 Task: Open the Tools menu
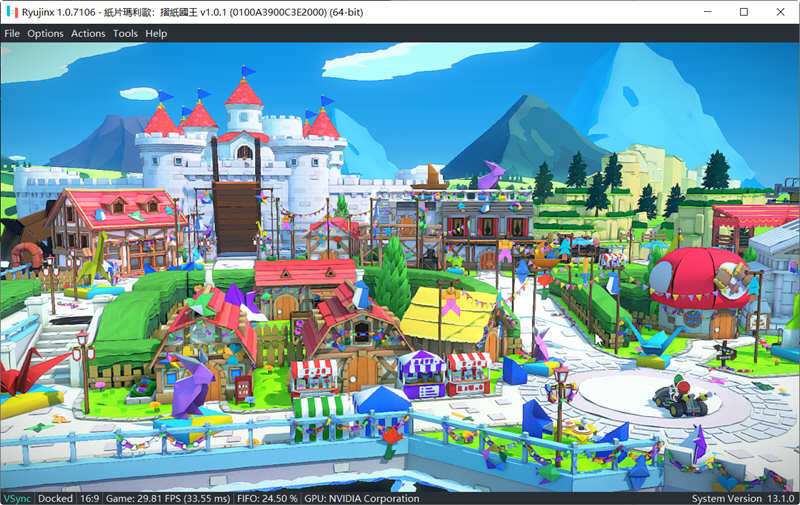point(126,34)
